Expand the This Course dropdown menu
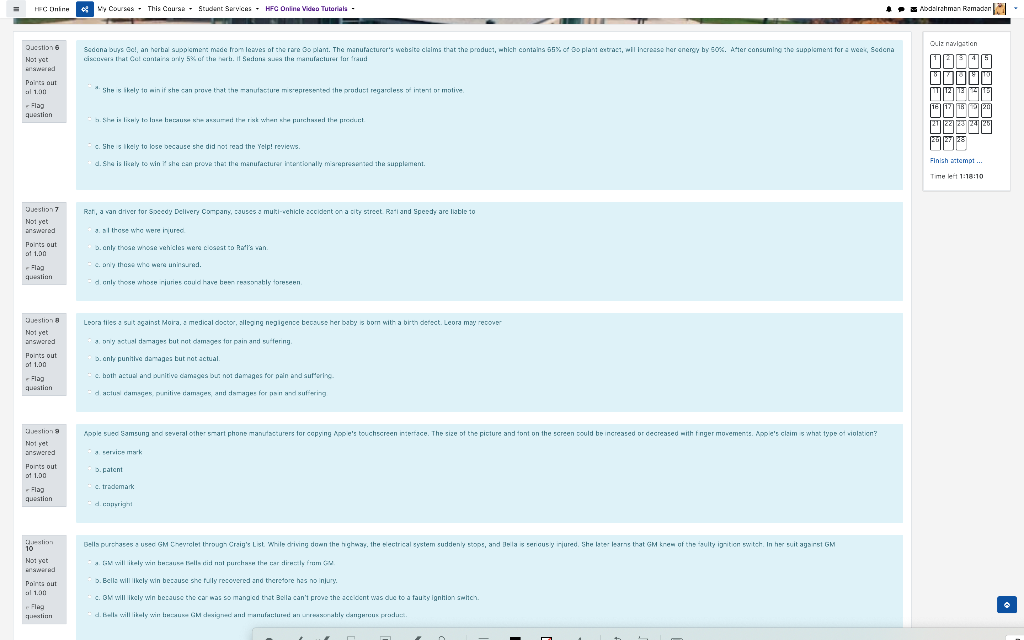 (170, 9)
